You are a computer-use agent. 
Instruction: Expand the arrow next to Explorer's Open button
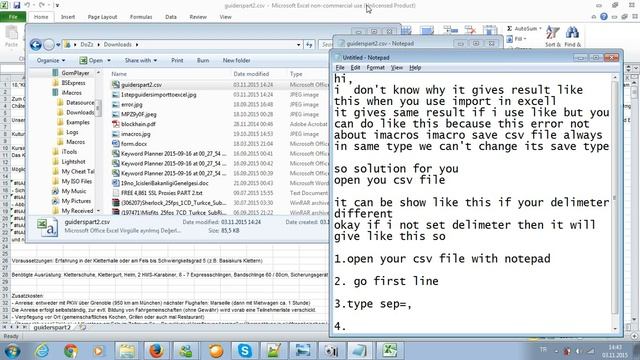click(109, 60)
